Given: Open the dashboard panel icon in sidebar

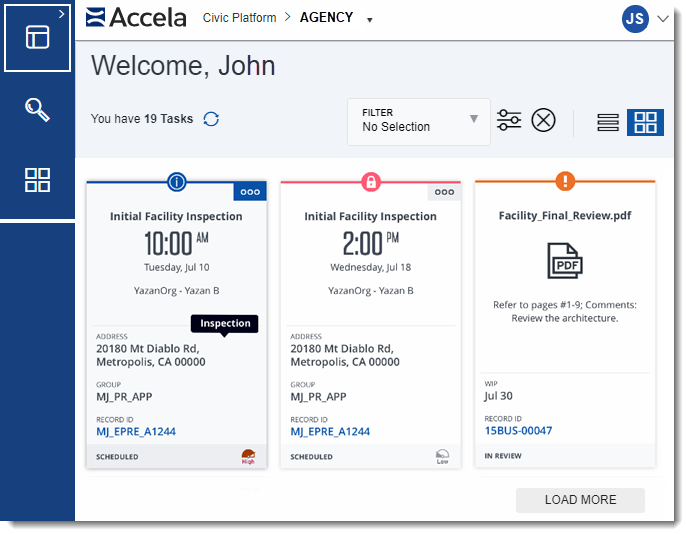Looking at the screenshot, I should click(x=37, y=37).
